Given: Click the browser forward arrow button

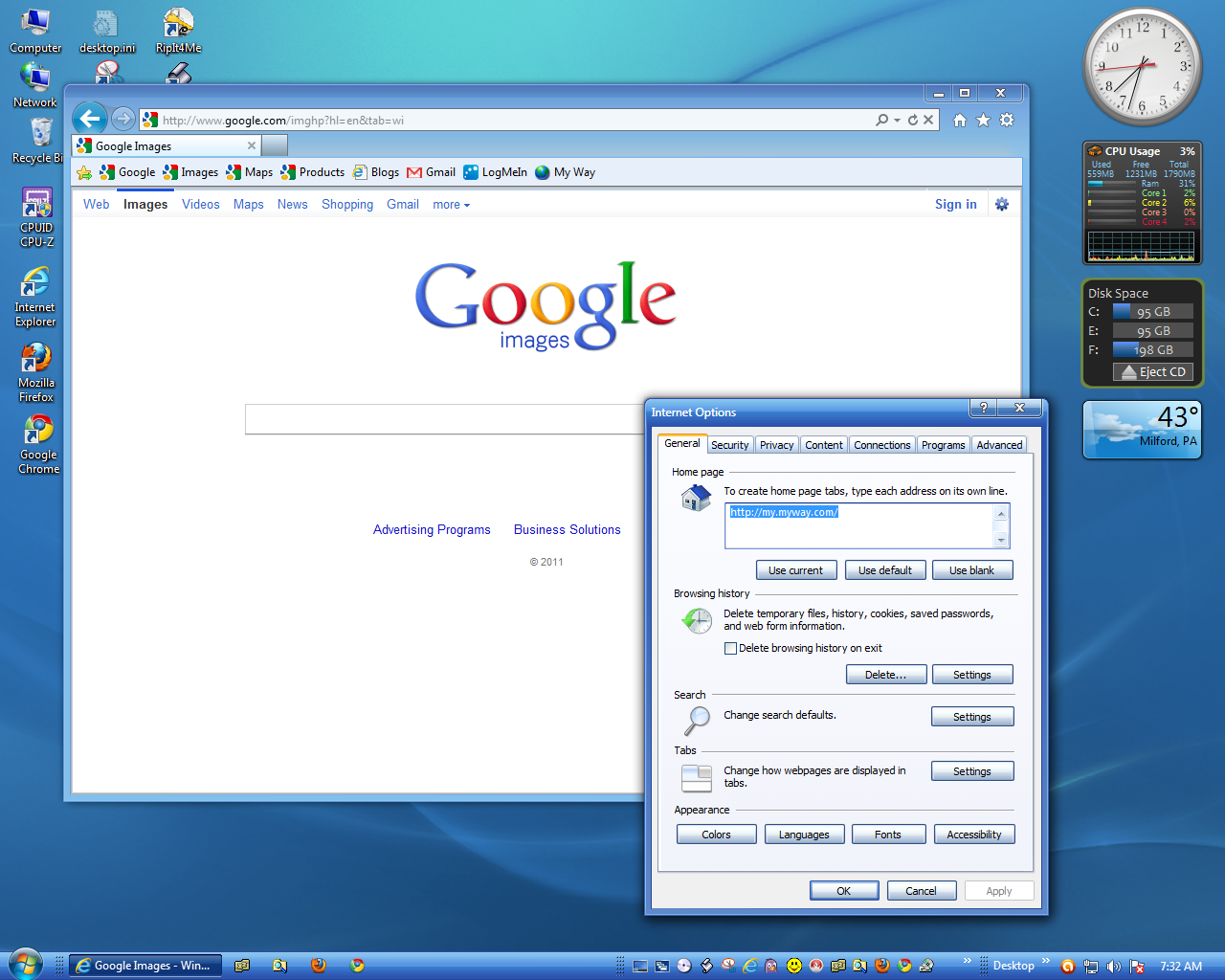Looking at the screenshot, I should [123, 119].
